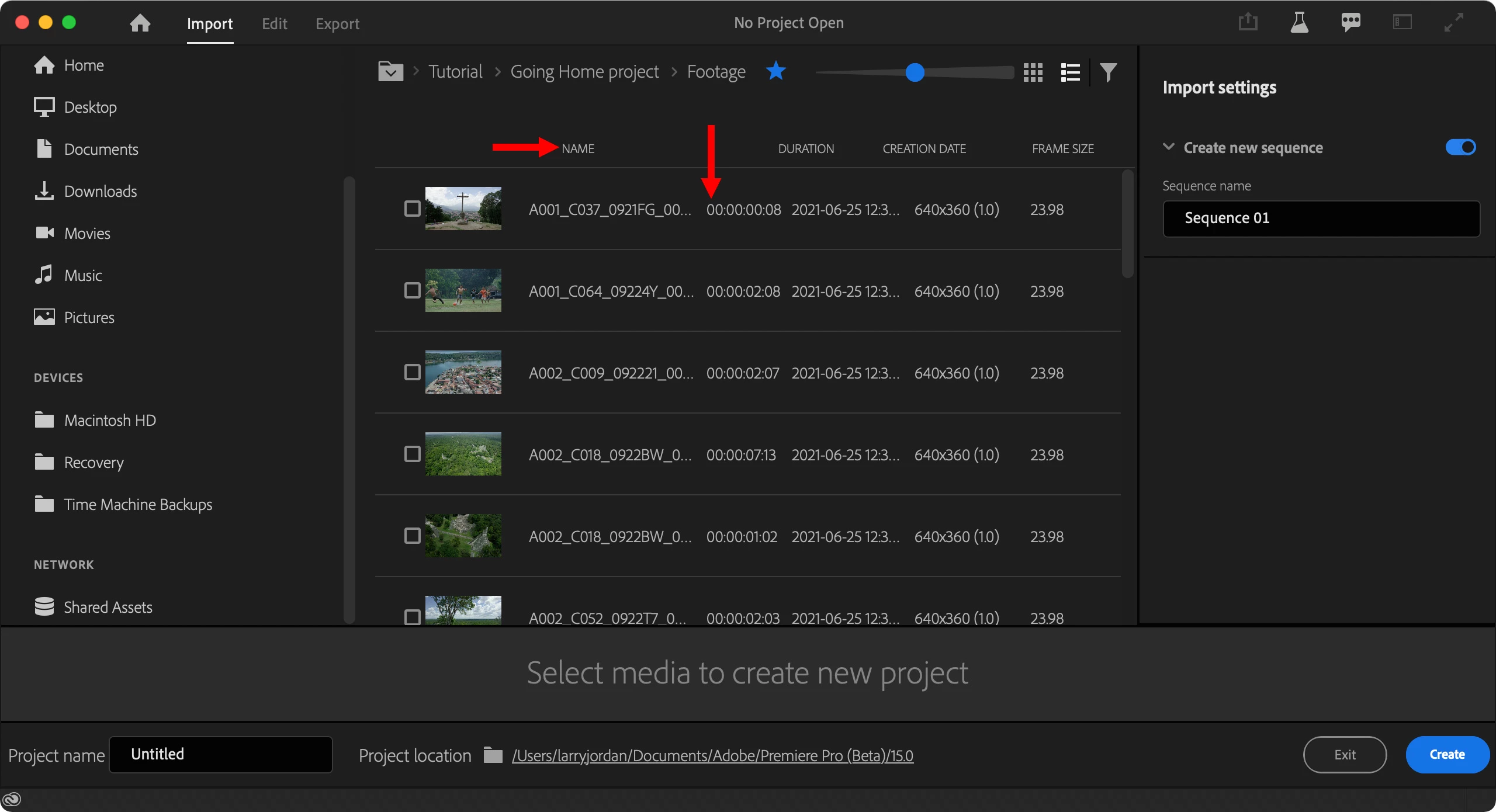Open the project location path link
This screenshot has height=812, width=1496.
712,756
